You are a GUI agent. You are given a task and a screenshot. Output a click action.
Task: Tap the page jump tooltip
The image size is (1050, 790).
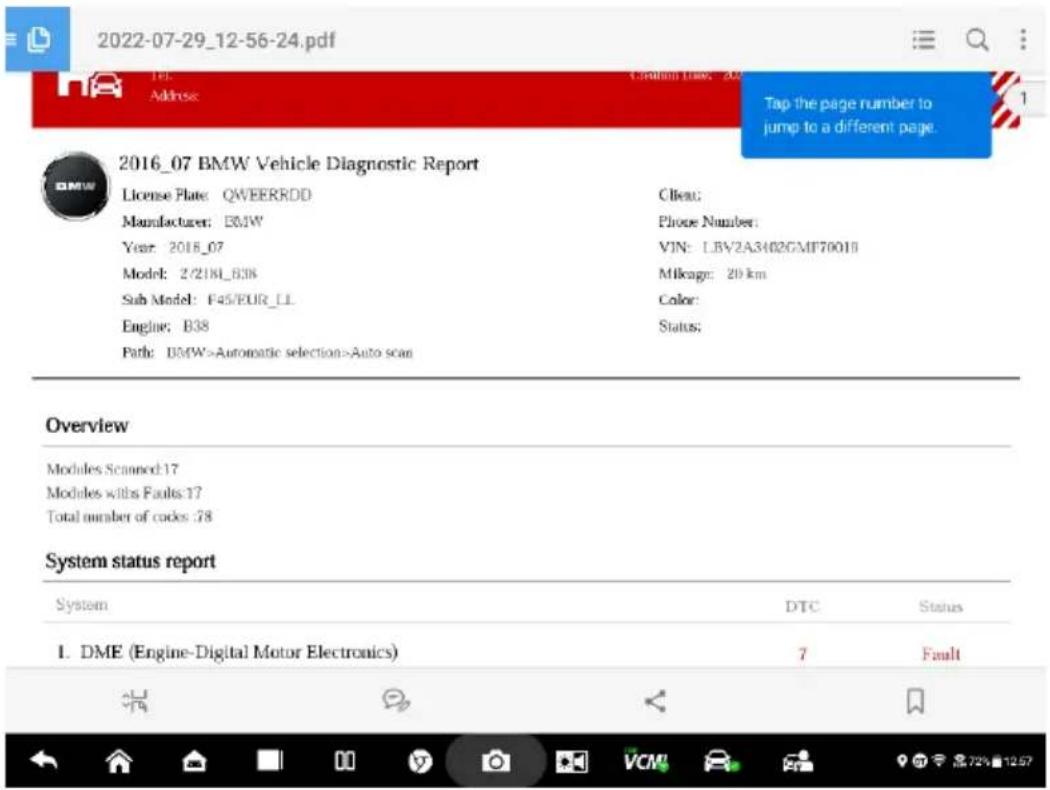click(x=866, y=115)
